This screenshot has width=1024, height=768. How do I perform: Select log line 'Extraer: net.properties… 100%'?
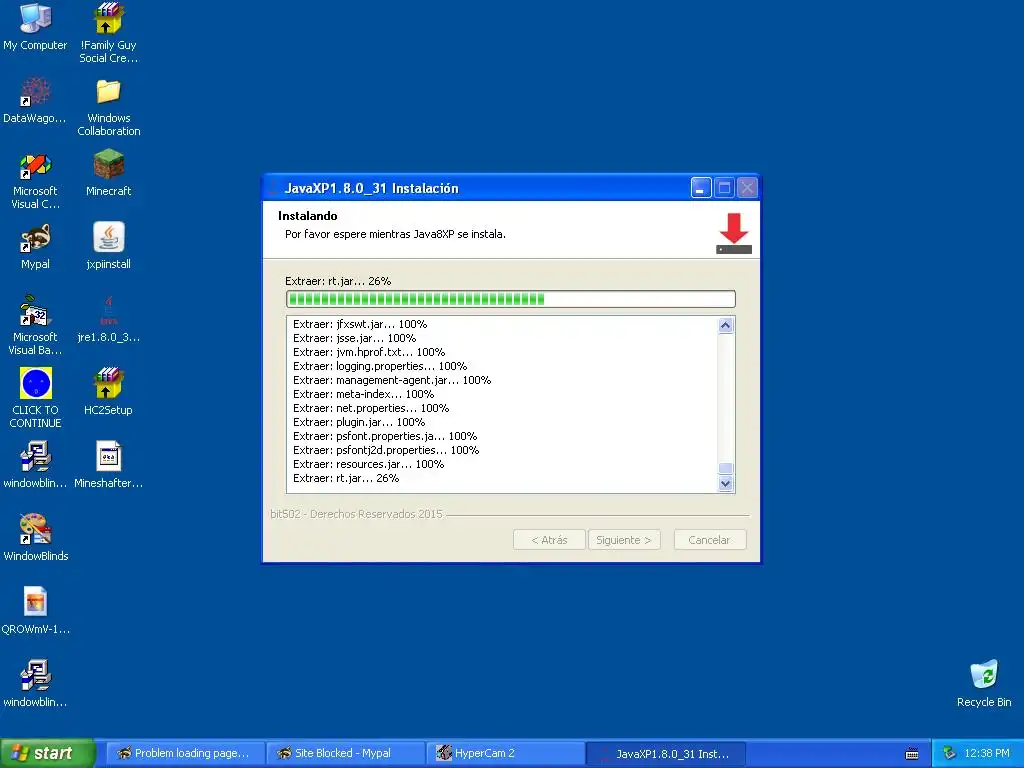pos(371,408)
